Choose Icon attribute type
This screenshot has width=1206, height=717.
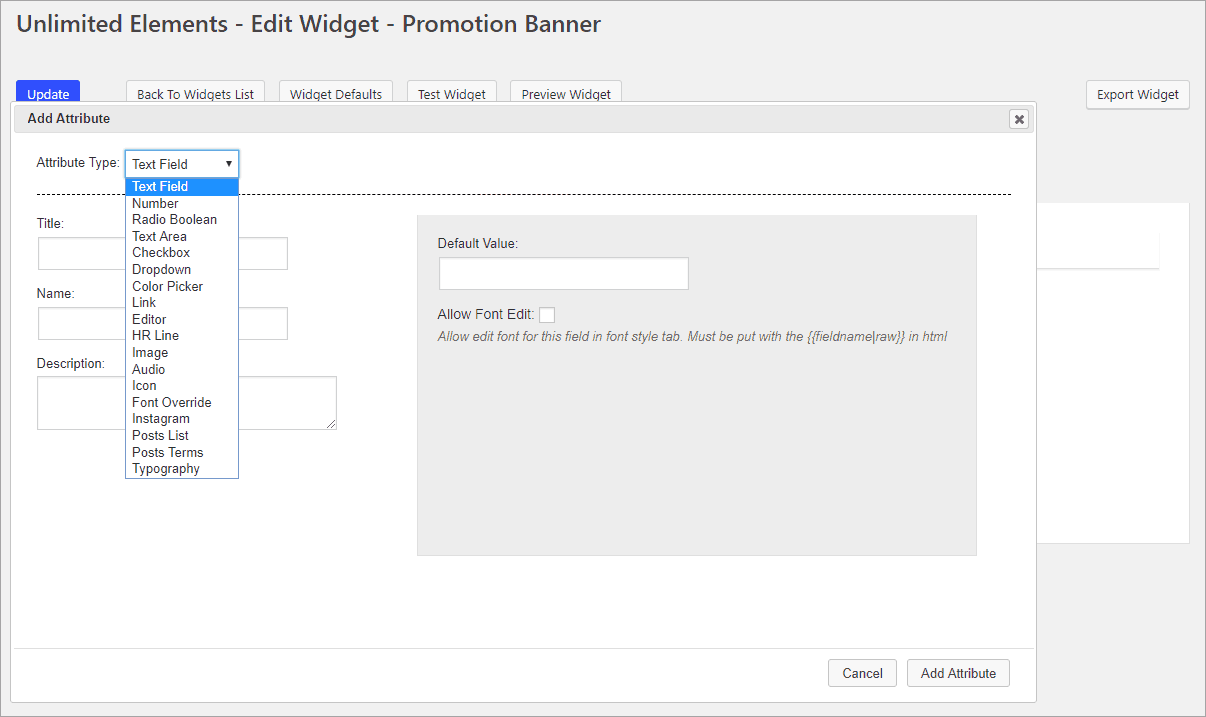[x=182, y=385]
